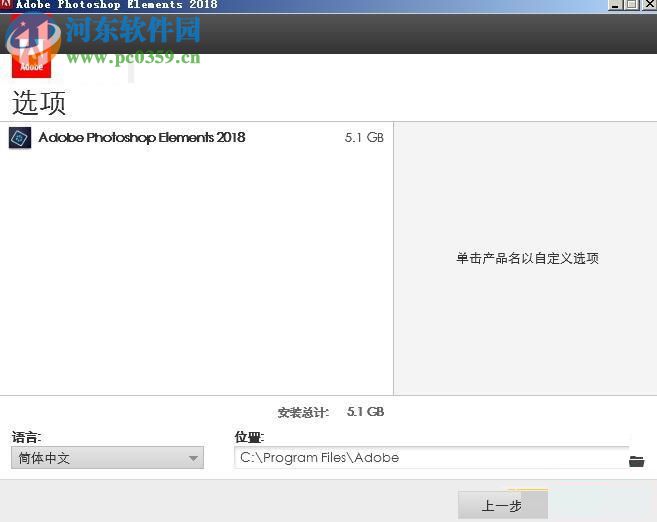Open the 简体中文 language dropdown

click(107, 457)
